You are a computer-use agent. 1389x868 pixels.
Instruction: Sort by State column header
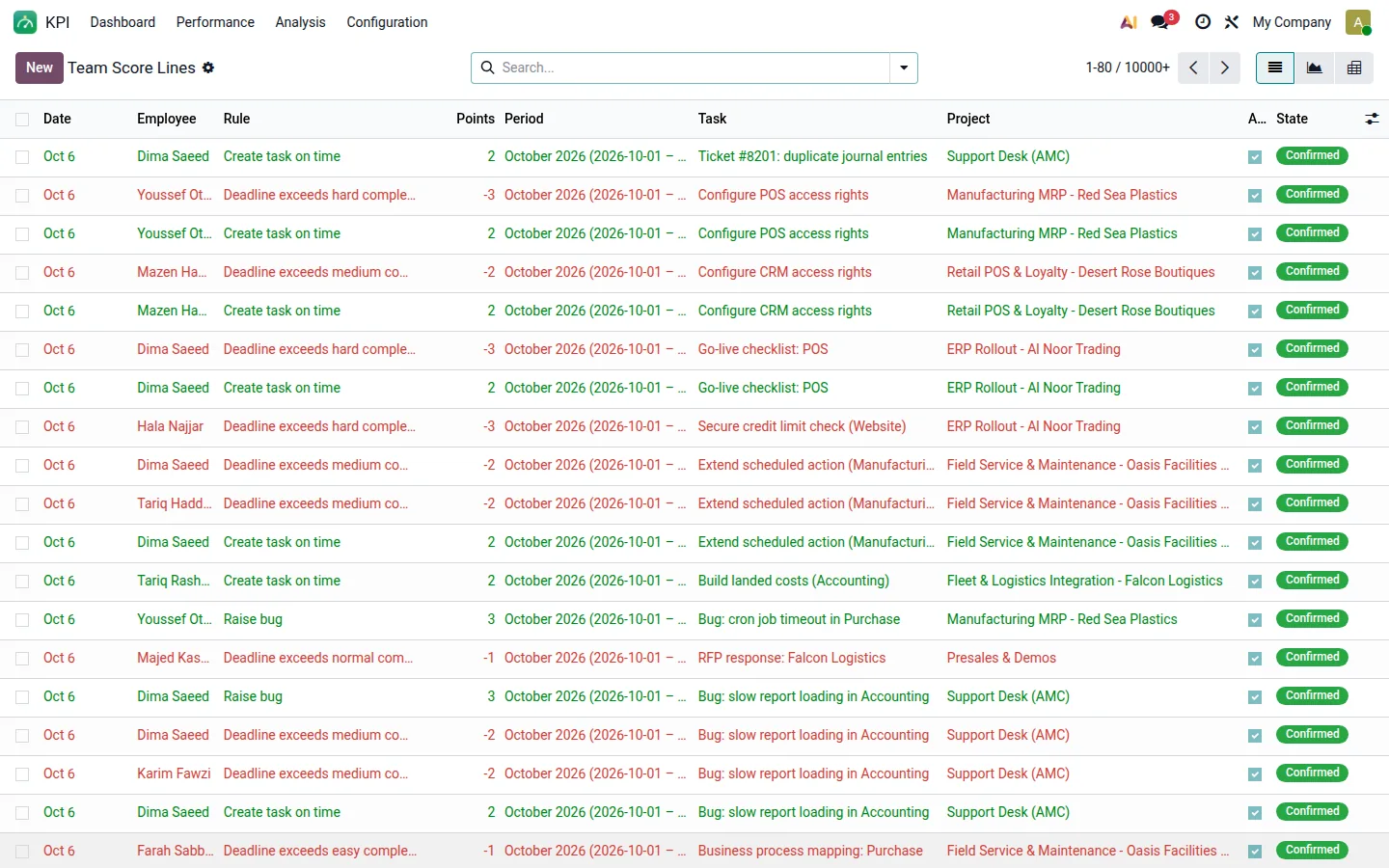(1292, 119)
